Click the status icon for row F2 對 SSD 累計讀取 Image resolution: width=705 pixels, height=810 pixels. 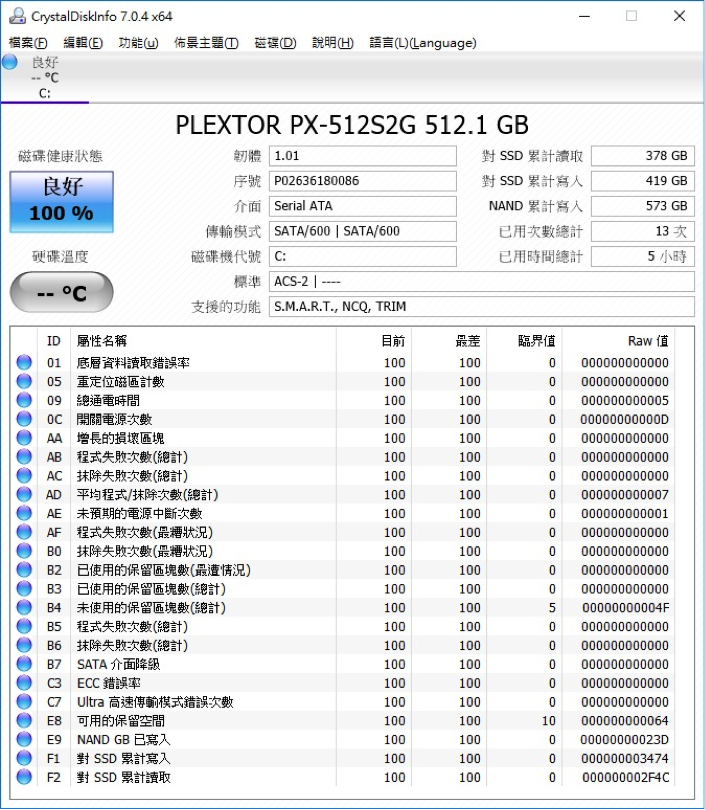point(24,777)
